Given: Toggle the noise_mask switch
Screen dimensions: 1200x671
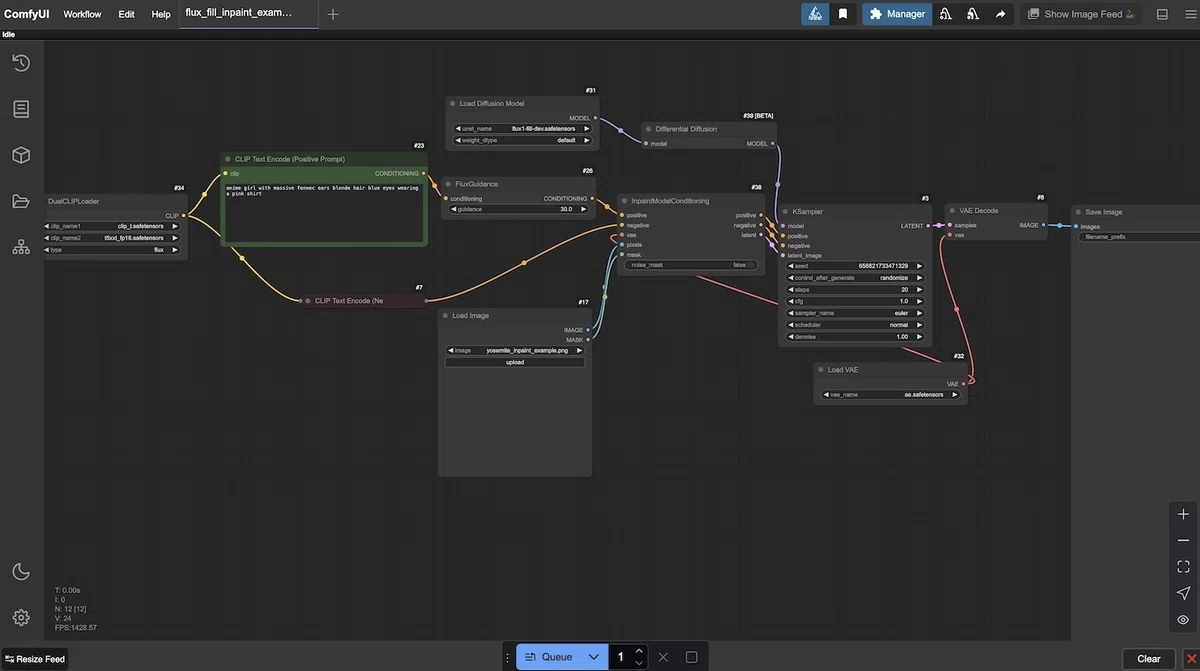Looking at the screenshot, I should point(691,265).
